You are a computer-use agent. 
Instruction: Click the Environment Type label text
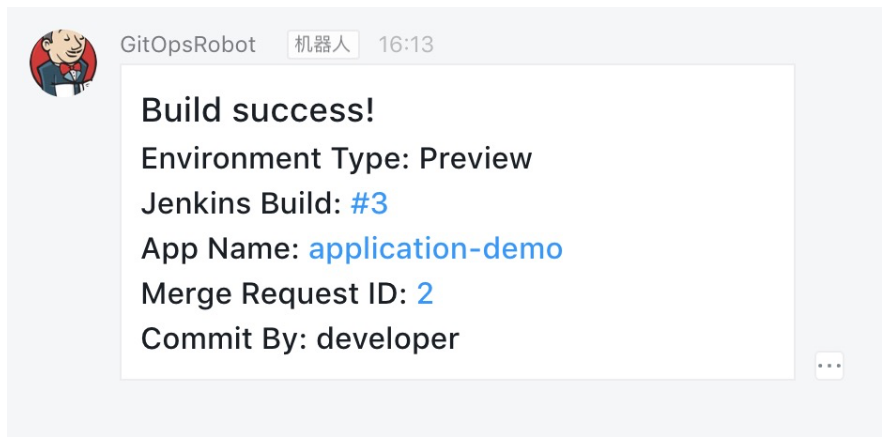(275, 158)
